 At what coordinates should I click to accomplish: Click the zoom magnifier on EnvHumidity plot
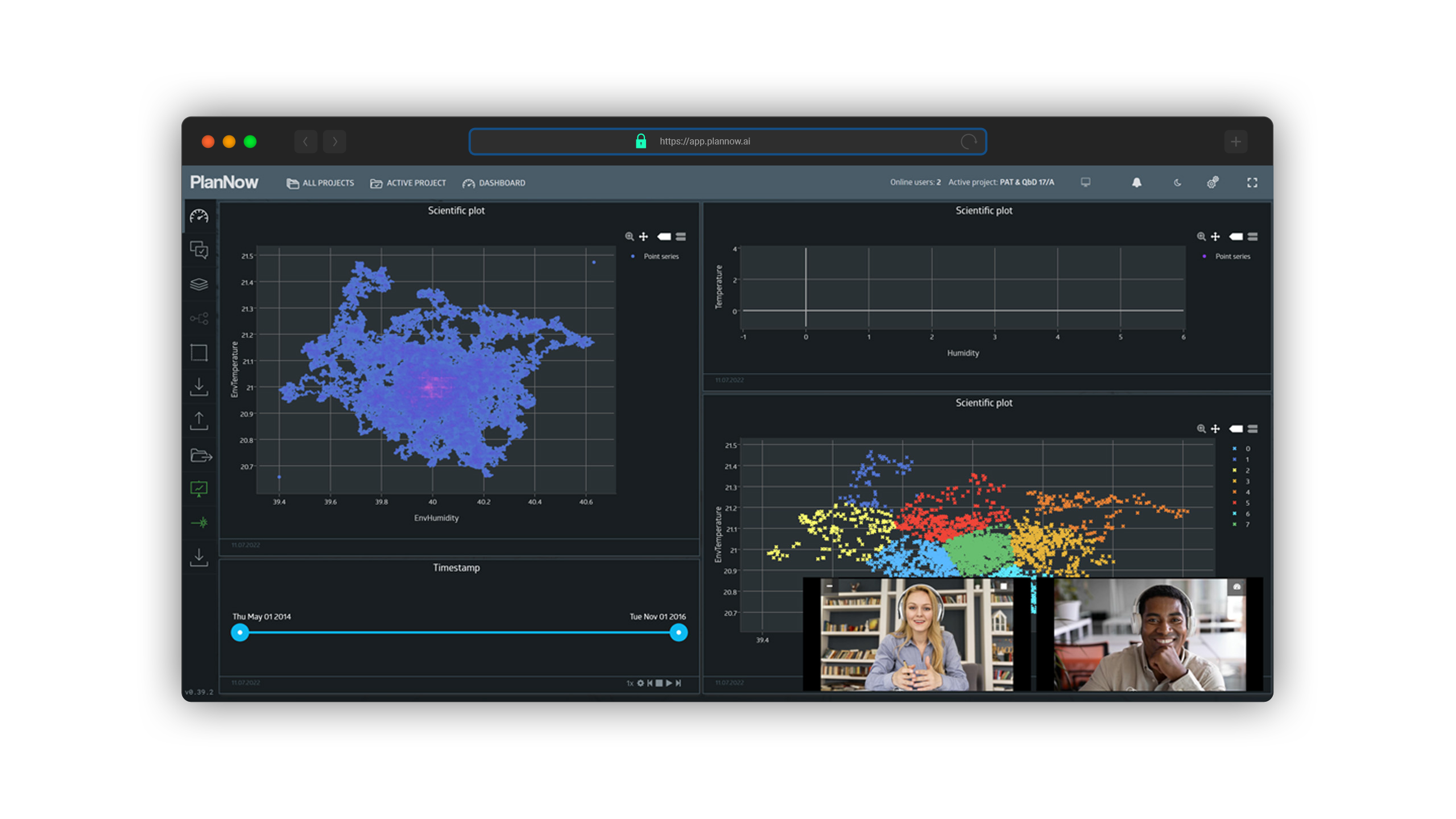point(630,237)
